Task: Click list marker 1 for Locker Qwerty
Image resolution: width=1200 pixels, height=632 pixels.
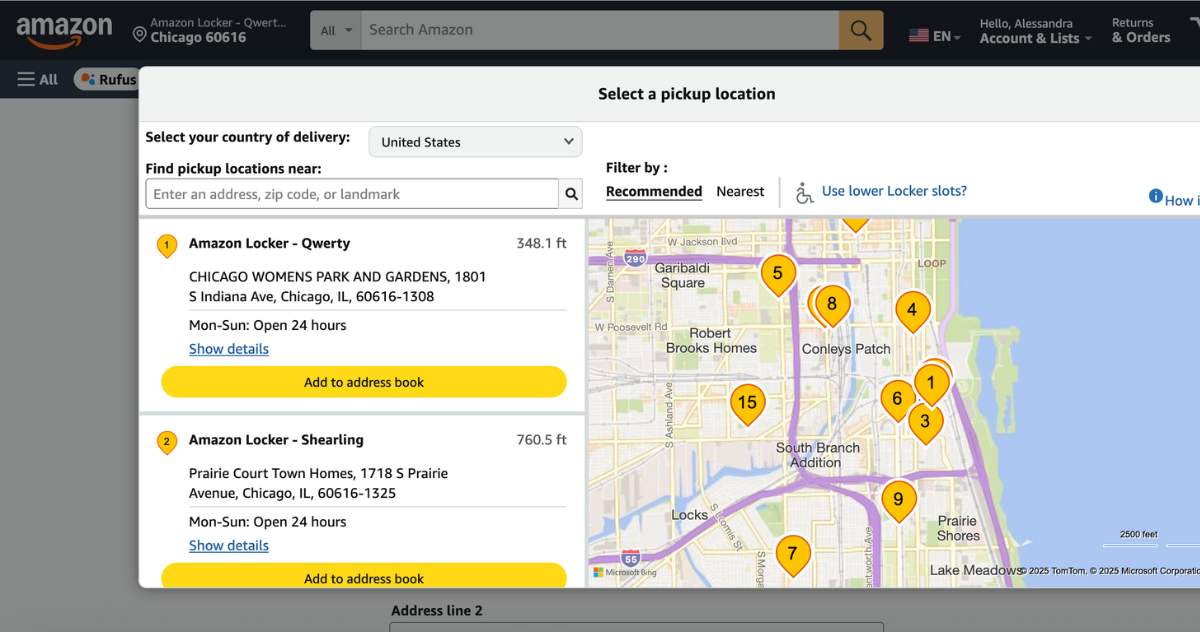Action: pos(167,245)
